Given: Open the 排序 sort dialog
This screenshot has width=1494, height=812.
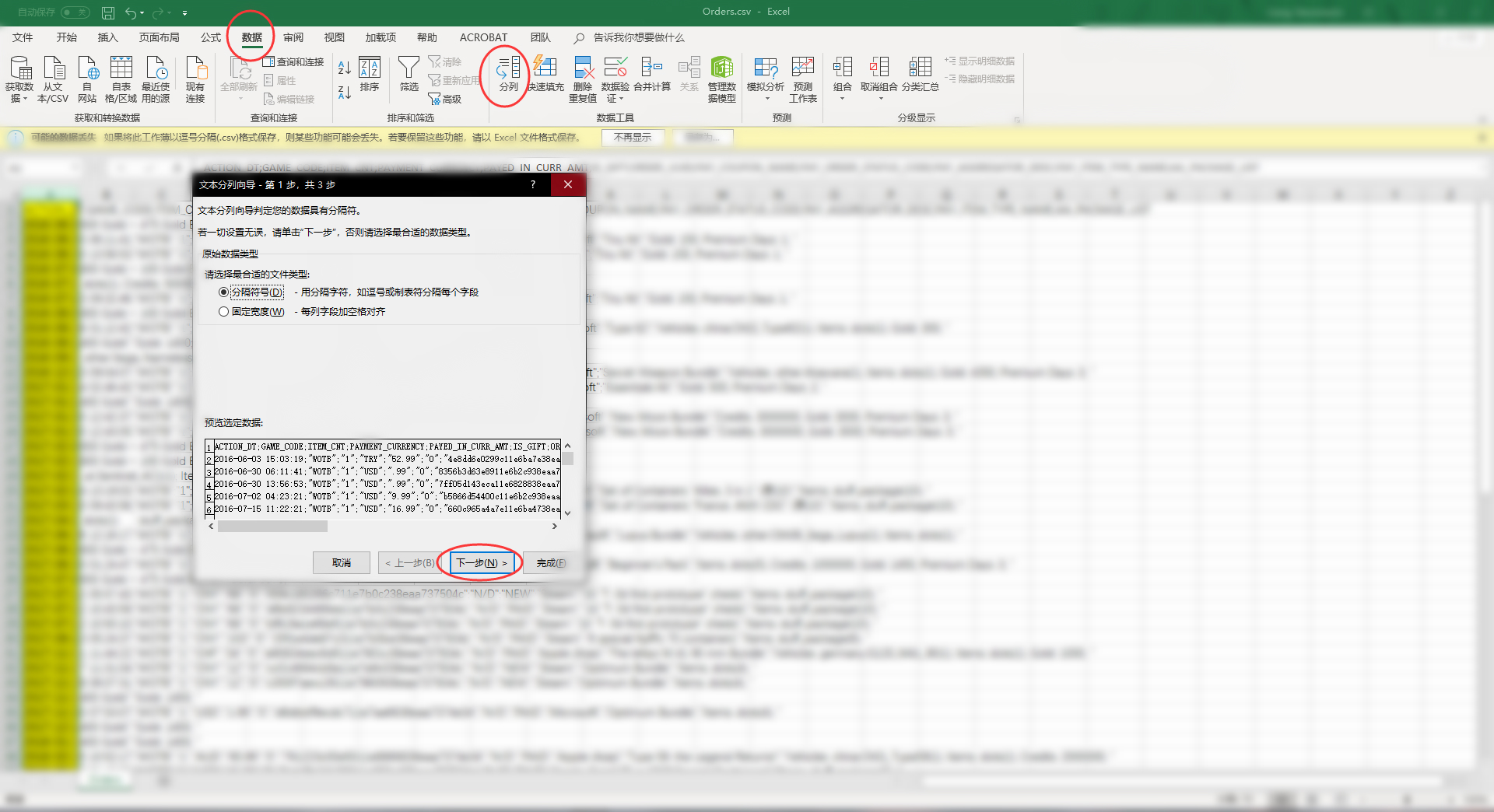Looking at the screenshot, I should point(370,75).
